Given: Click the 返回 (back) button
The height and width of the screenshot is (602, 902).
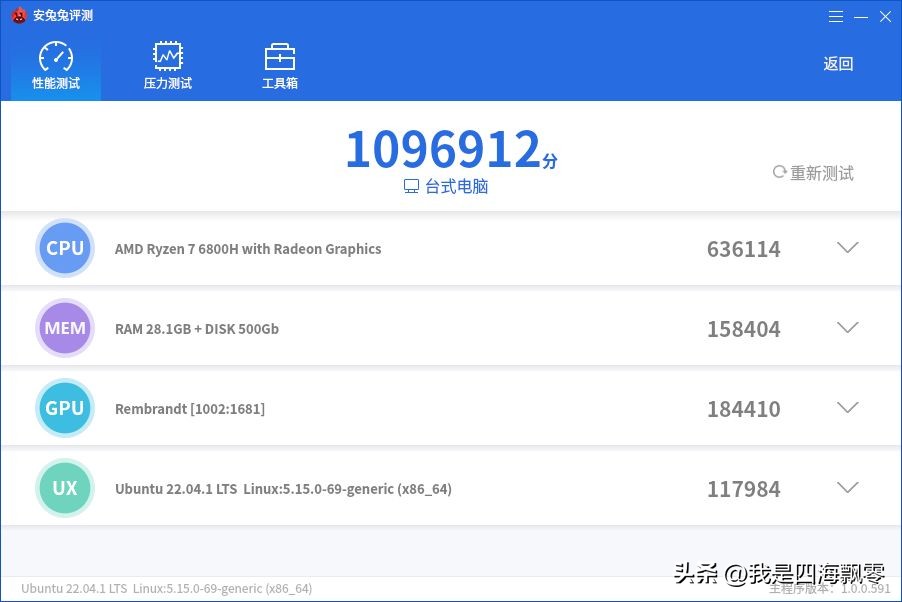Looking at the screenshot, I should pyautogui.click(x=837, y=63).
